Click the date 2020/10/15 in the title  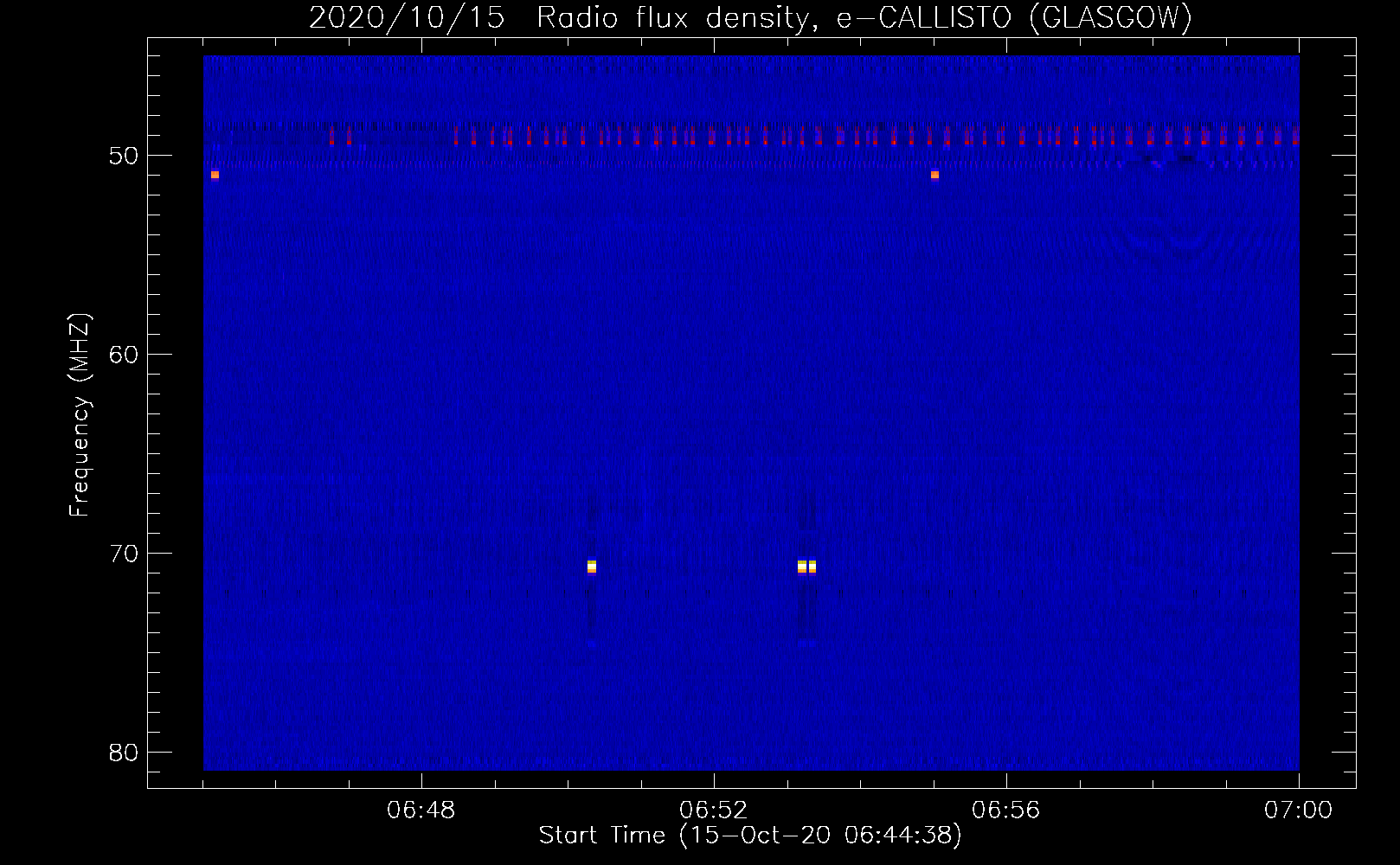pyautogui.click(x=407, y=18)
